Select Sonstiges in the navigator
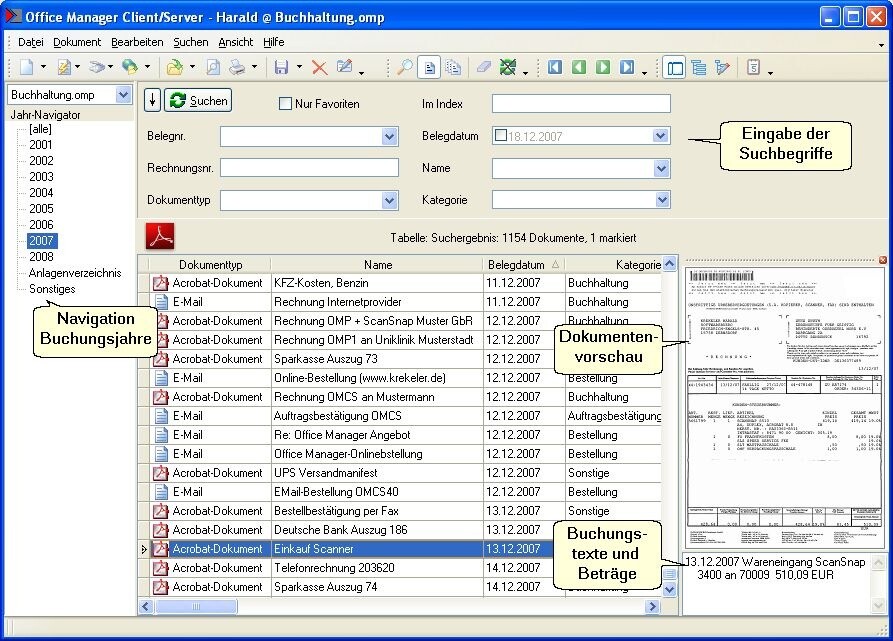 [52, 289]
